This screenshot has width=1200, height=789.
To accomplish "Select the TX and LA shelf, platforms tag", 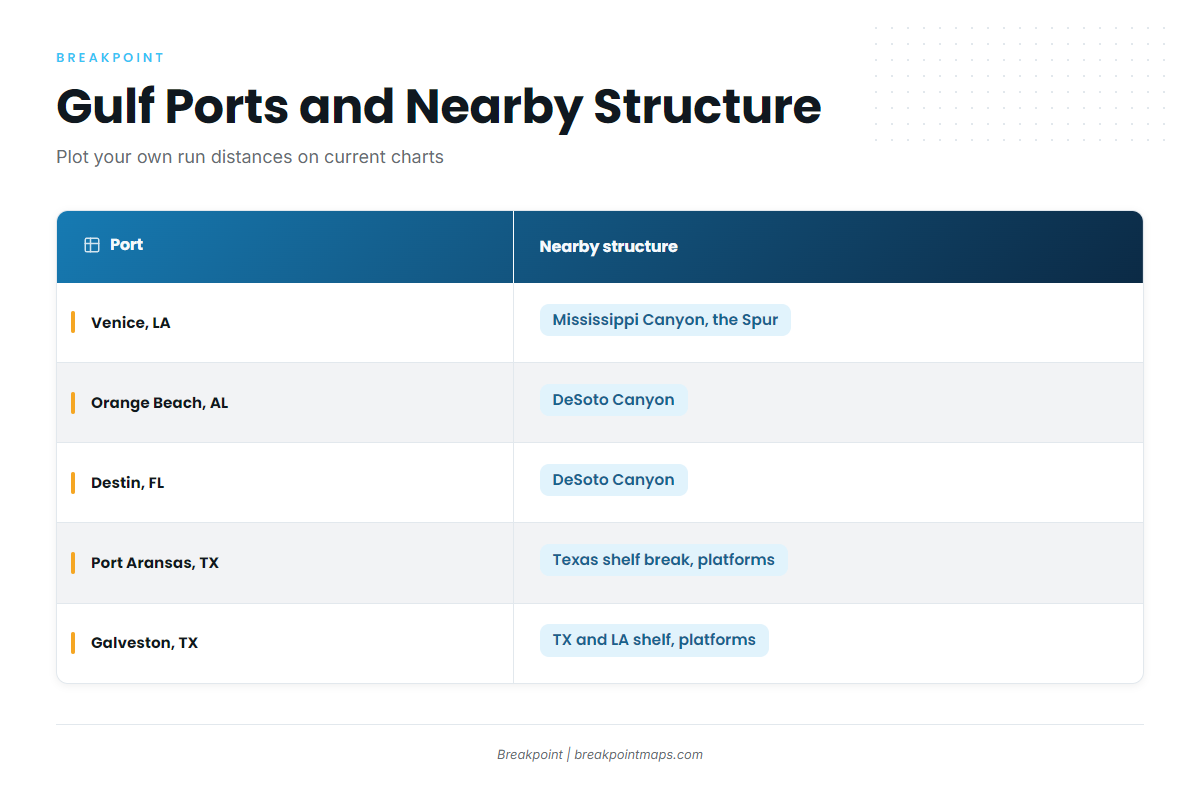I will coord(654,640).
